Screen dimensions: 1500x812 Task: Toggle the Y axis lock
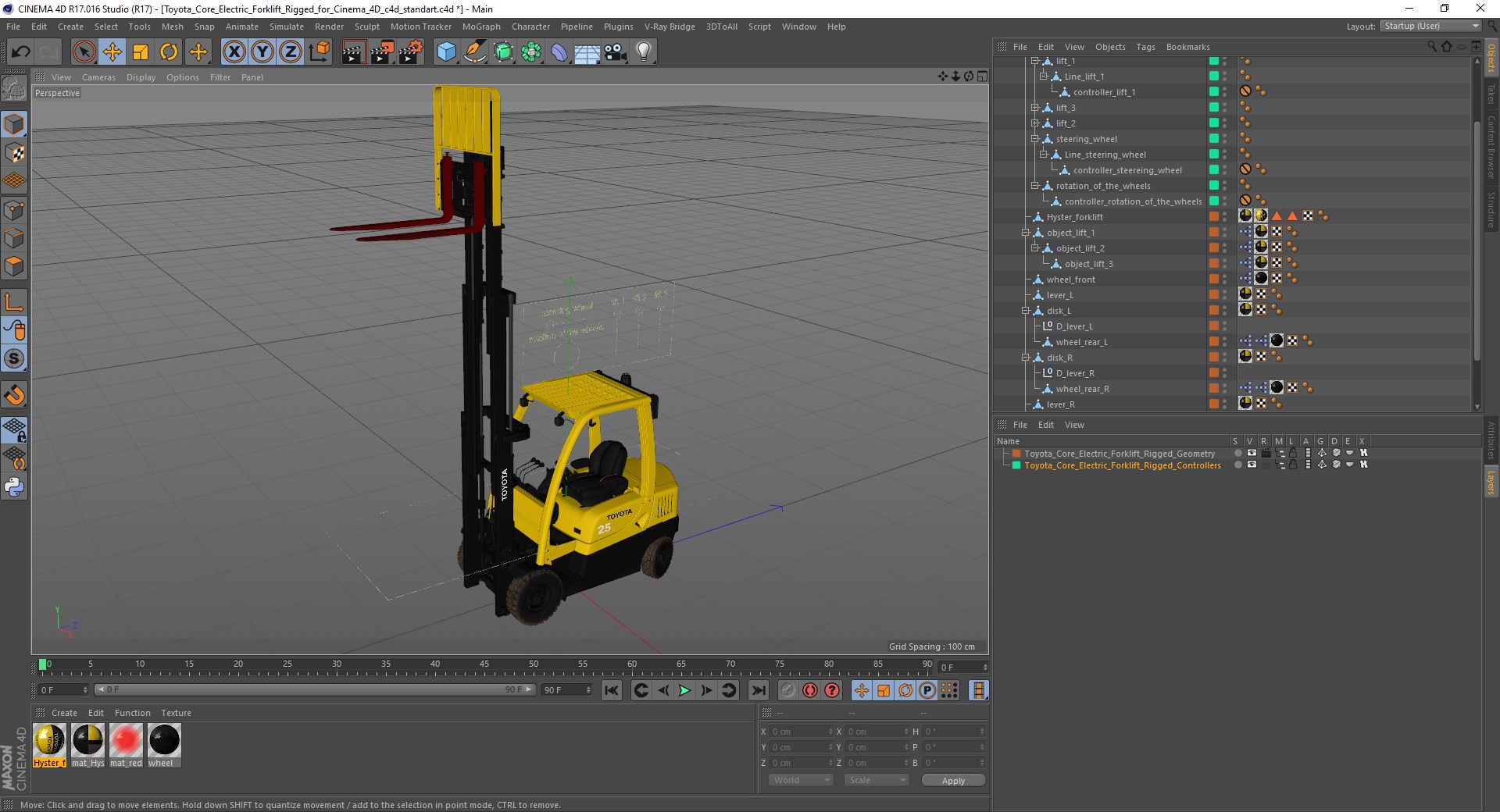tap(262, 52)
